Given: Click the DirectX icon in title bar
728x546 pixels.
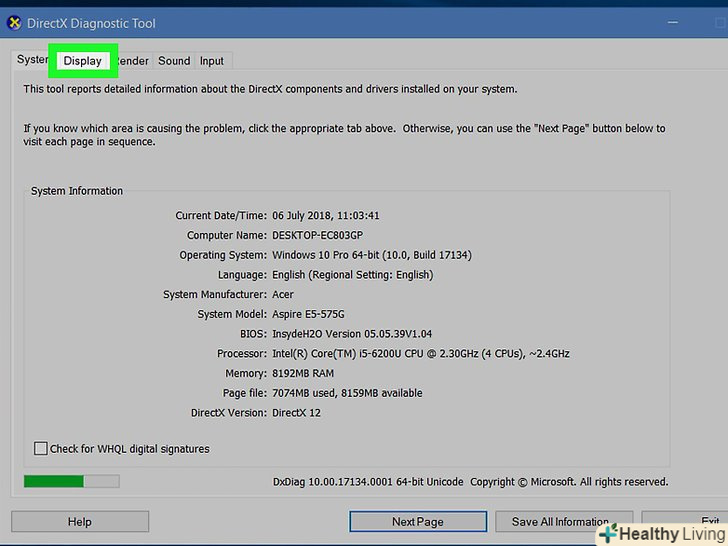Looking at the screenshot, I should click(x=14, y=23).
